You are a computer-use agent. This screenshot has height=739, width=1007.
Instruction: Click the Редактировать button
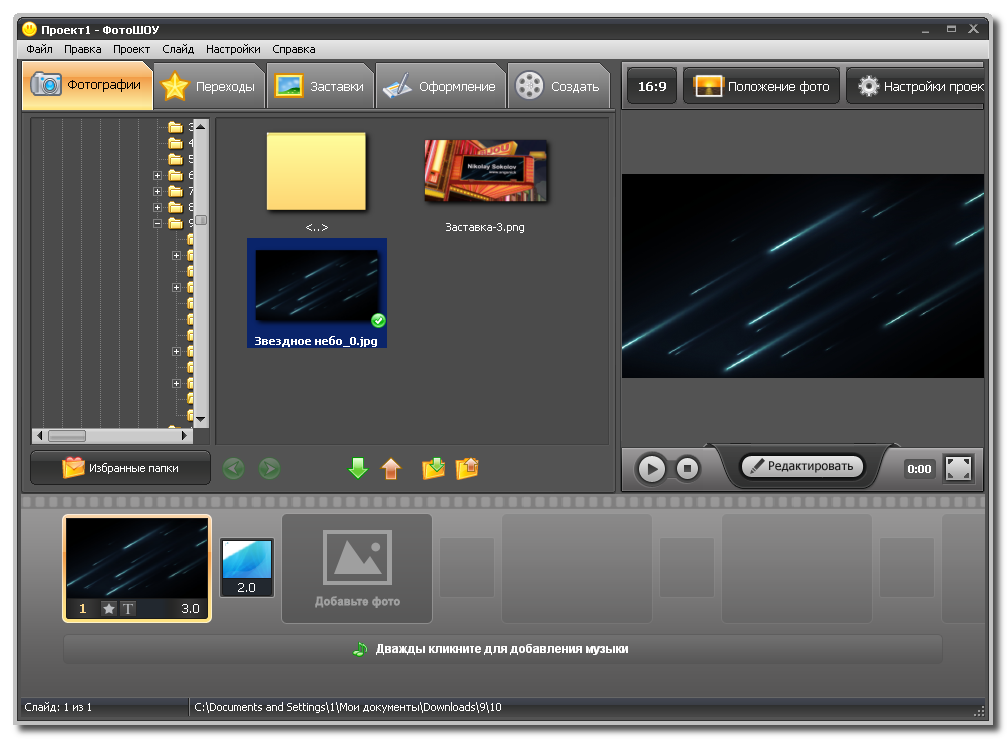801,466
